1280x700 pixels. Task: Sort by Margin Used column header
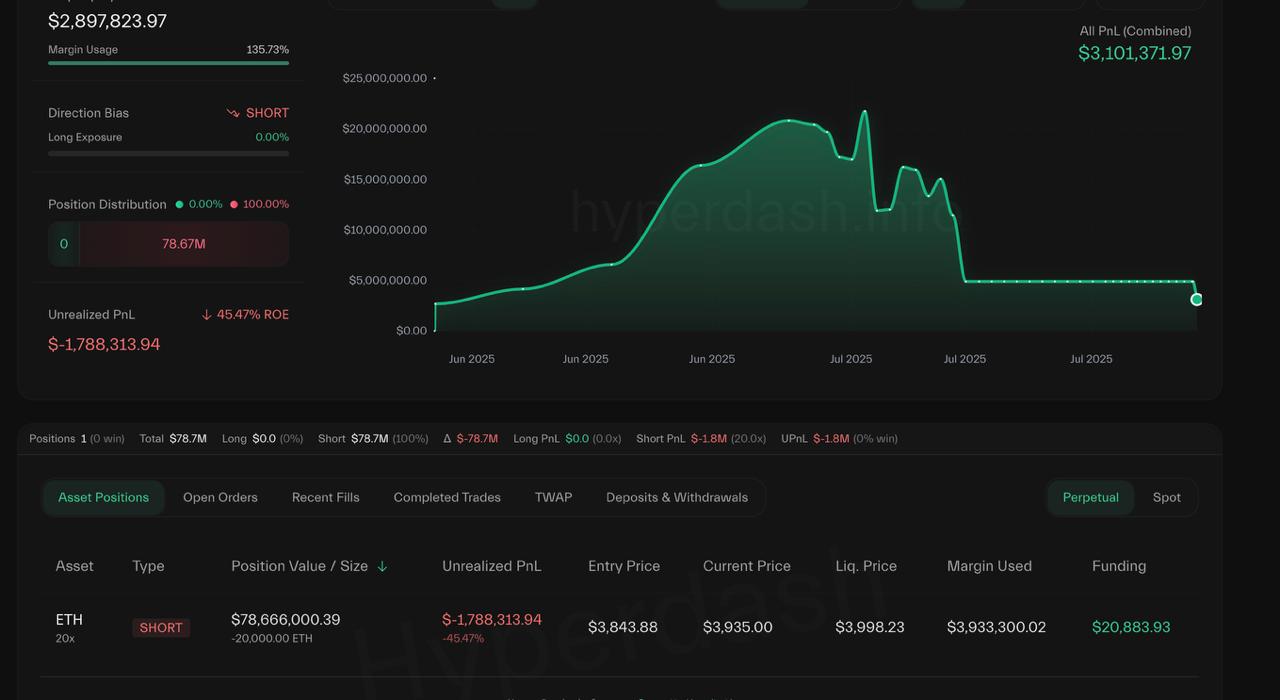pyautogui.click(x=989, y=566)
